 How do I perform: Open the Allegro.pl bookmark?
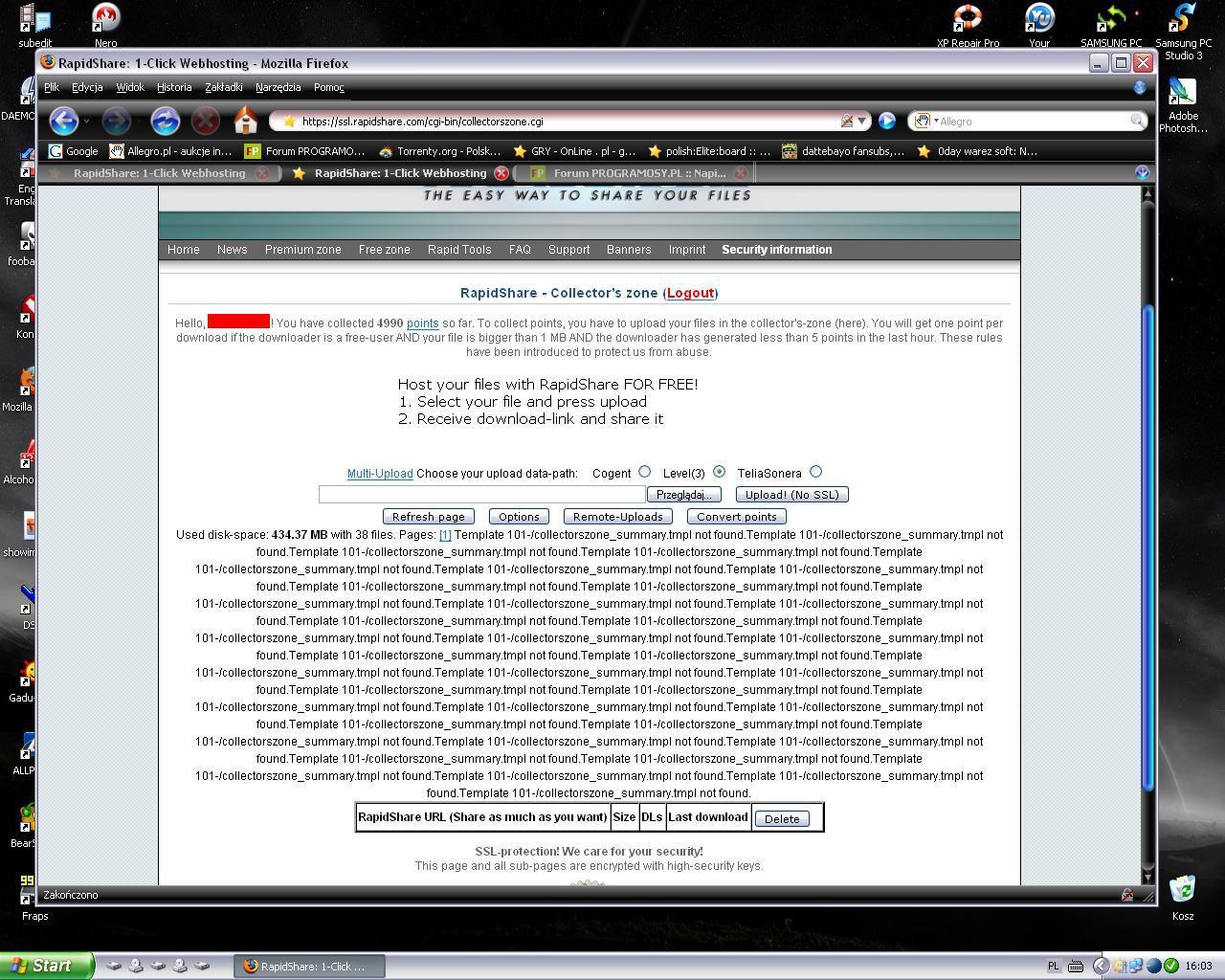point(170,151)
